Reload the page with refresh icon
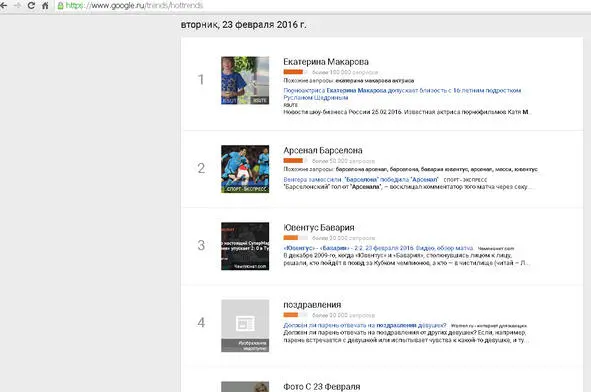591x392 pixels. coord(31,6)
